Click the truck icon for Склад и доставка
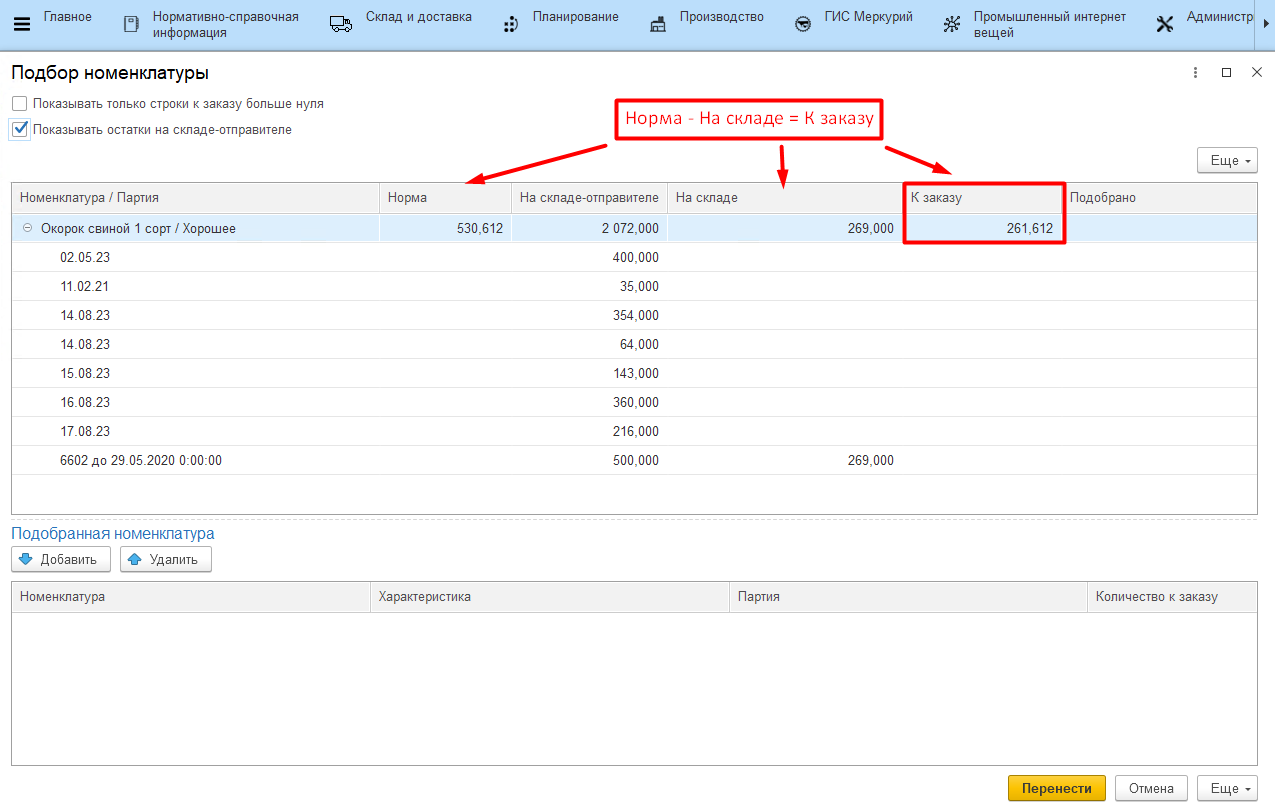Image resolution: width=1275 pixels, height=810 pixels. (x=341, y=25)
